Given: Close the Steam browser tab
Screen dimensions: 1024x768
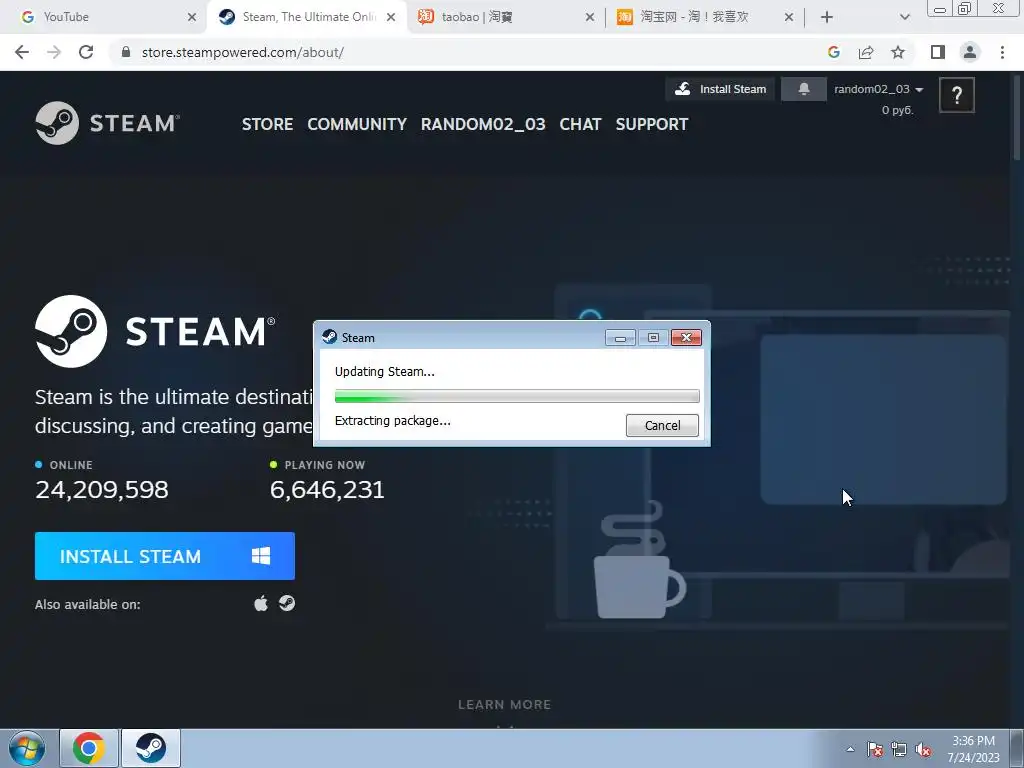Looking at the screenshot, I should [x=391, y=17].
